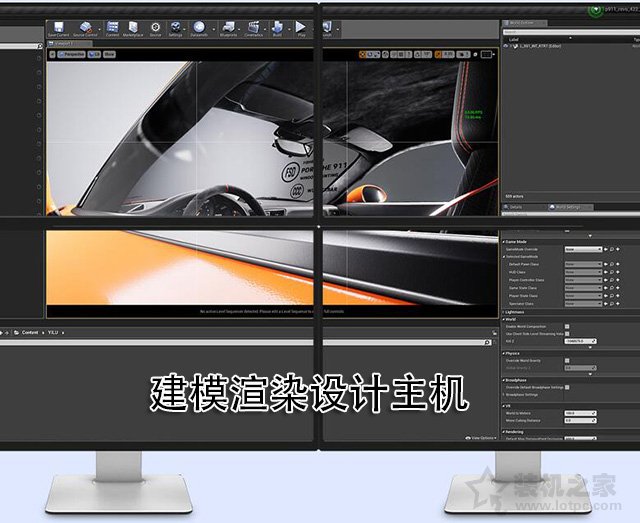Enable Override World Gravity checkbox
This screenshot has width=640, height=523.
(x=567, y=361)
